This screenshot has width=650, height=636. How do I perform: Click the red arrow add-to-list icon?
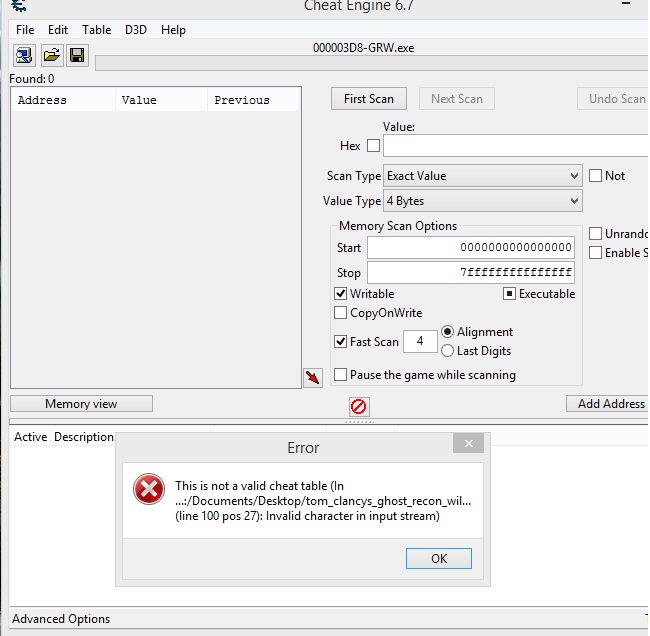pos(313,378)
